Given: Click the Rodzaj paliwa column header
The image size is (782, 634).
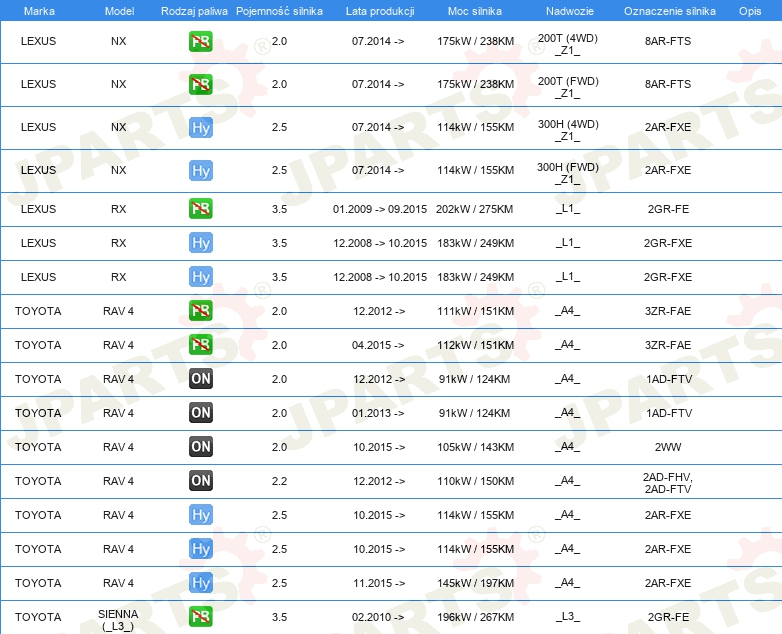Looking at the screenshot, I should [194, 10].
